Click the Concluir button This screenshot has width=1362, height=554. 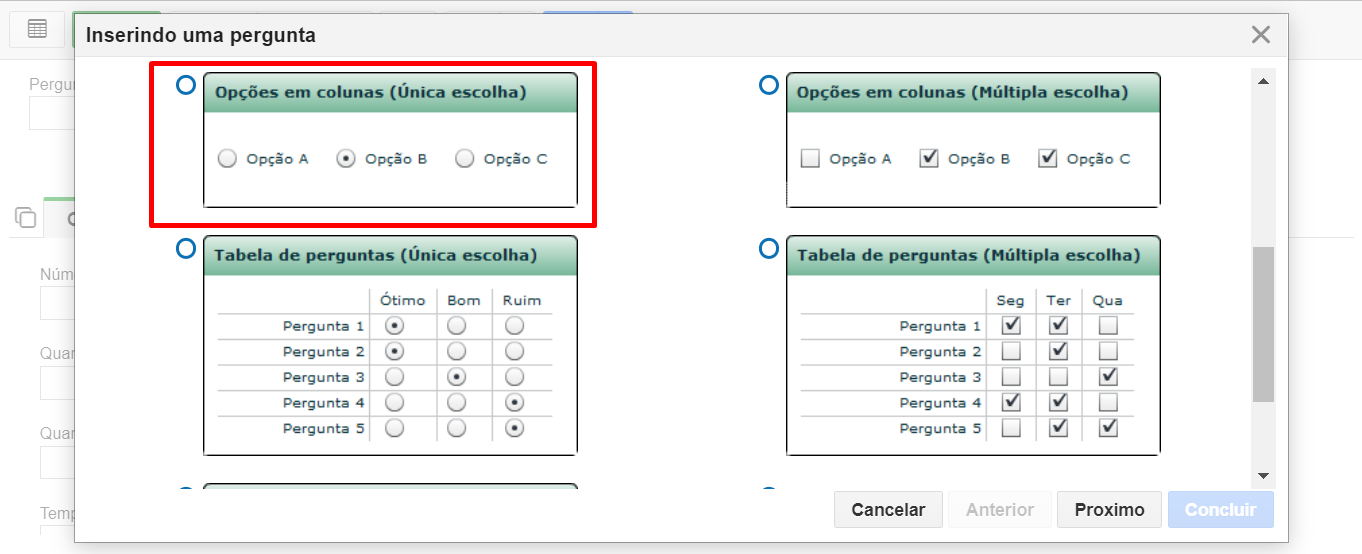(x=1221, y=510)
